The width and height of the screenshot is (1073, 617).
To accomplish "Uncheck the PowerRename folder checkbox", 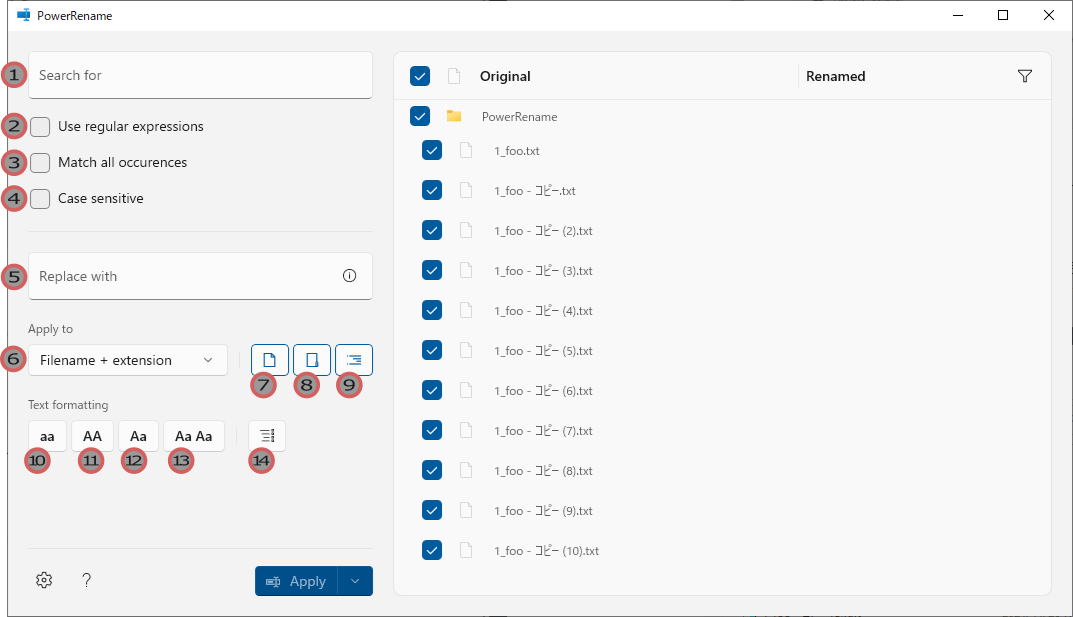I will coord(420,116).
